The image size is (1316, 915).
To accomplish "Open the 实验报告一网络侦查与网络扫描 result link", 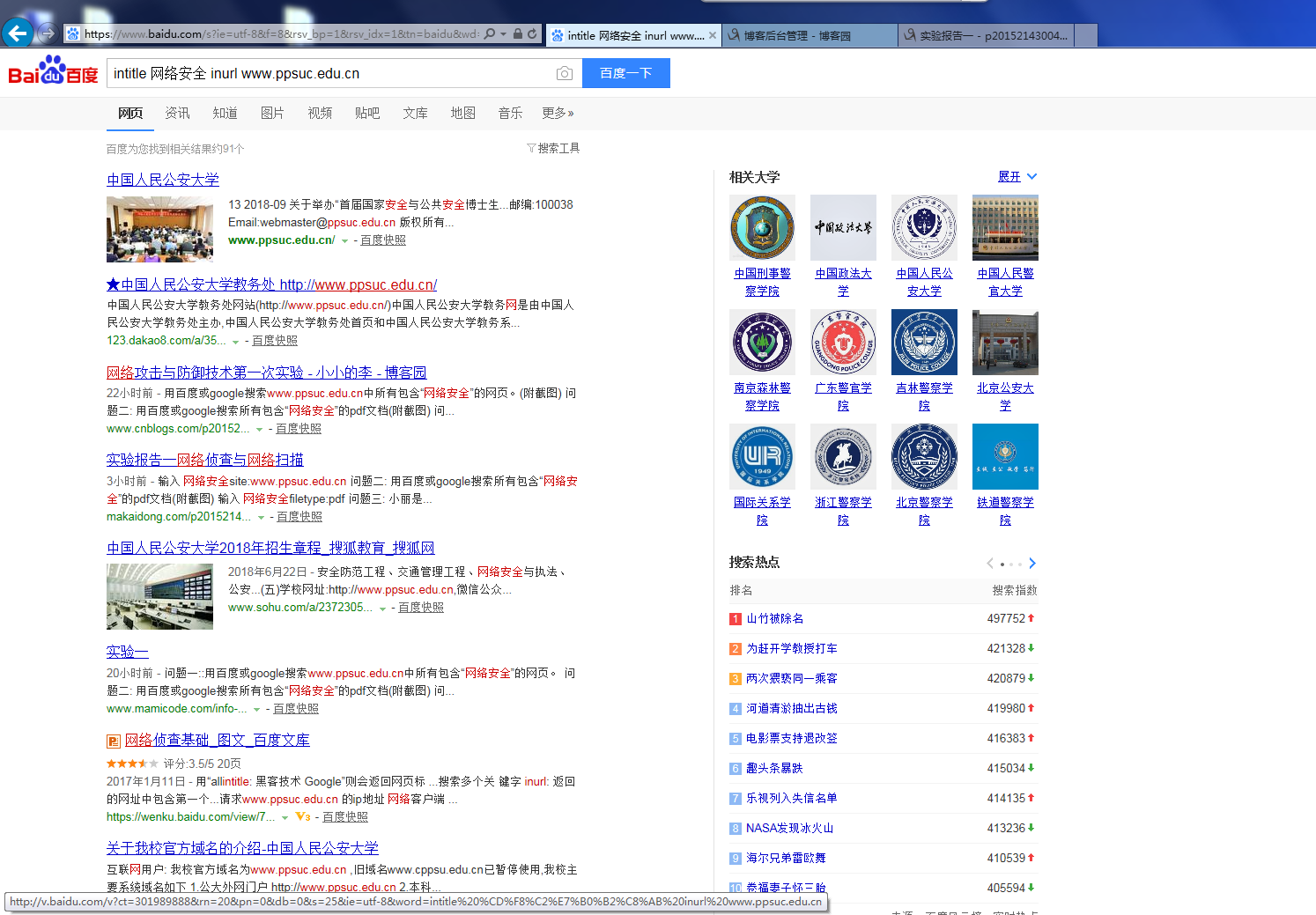I will (x=204, y=460).
